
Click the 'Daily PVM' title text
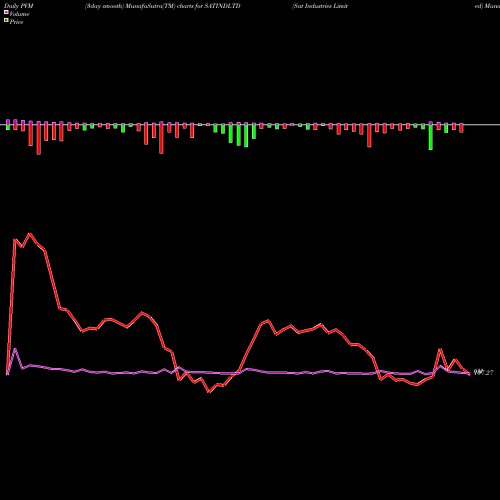[19, 6]
